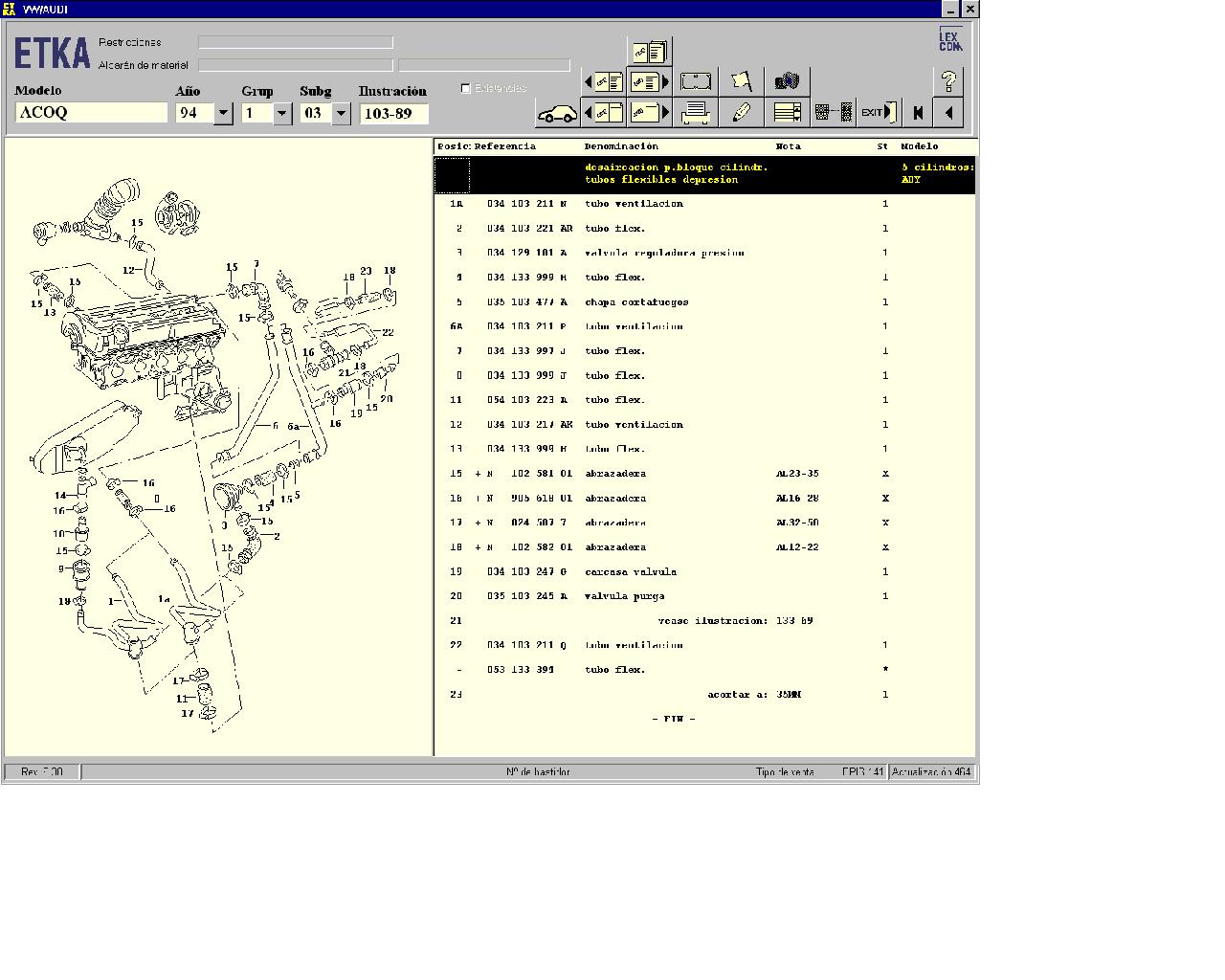Screen dimensions: 1225x980
Task: Click the Referencia column header
Action: 504,146
